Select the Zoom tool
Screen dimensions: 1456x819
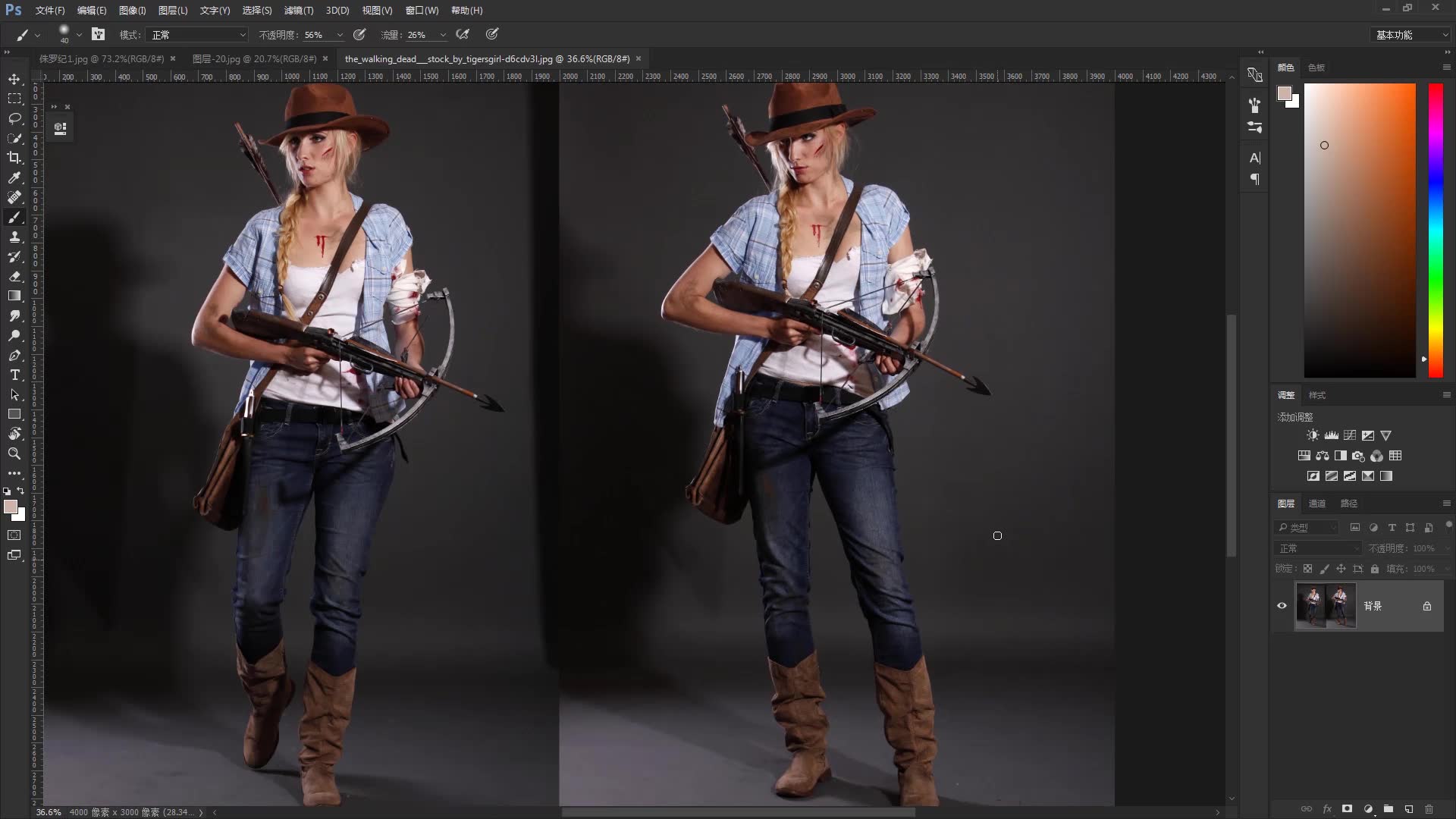click(14, 453)
